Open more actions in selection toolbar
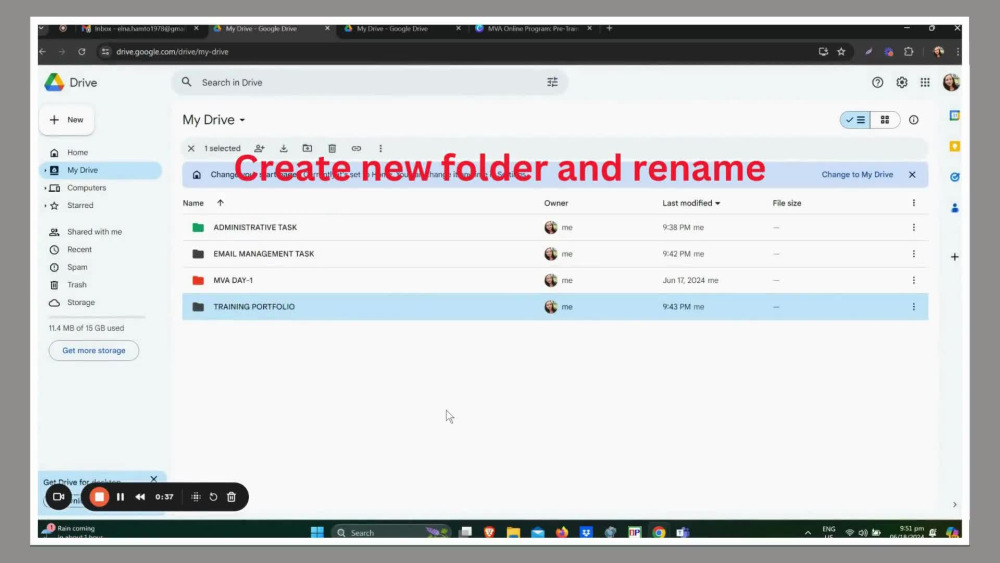Screen dimensions: 1000x563 click(x=381, y=149)
